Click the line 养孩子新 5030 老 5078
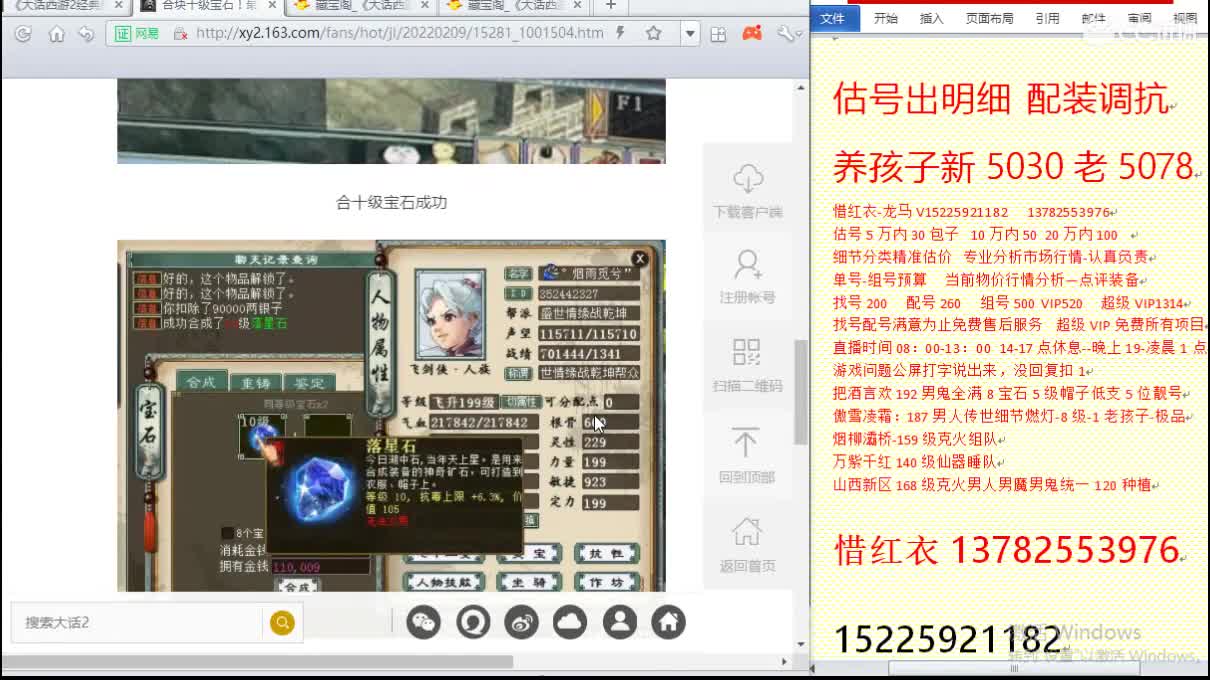 [1013, 166]
